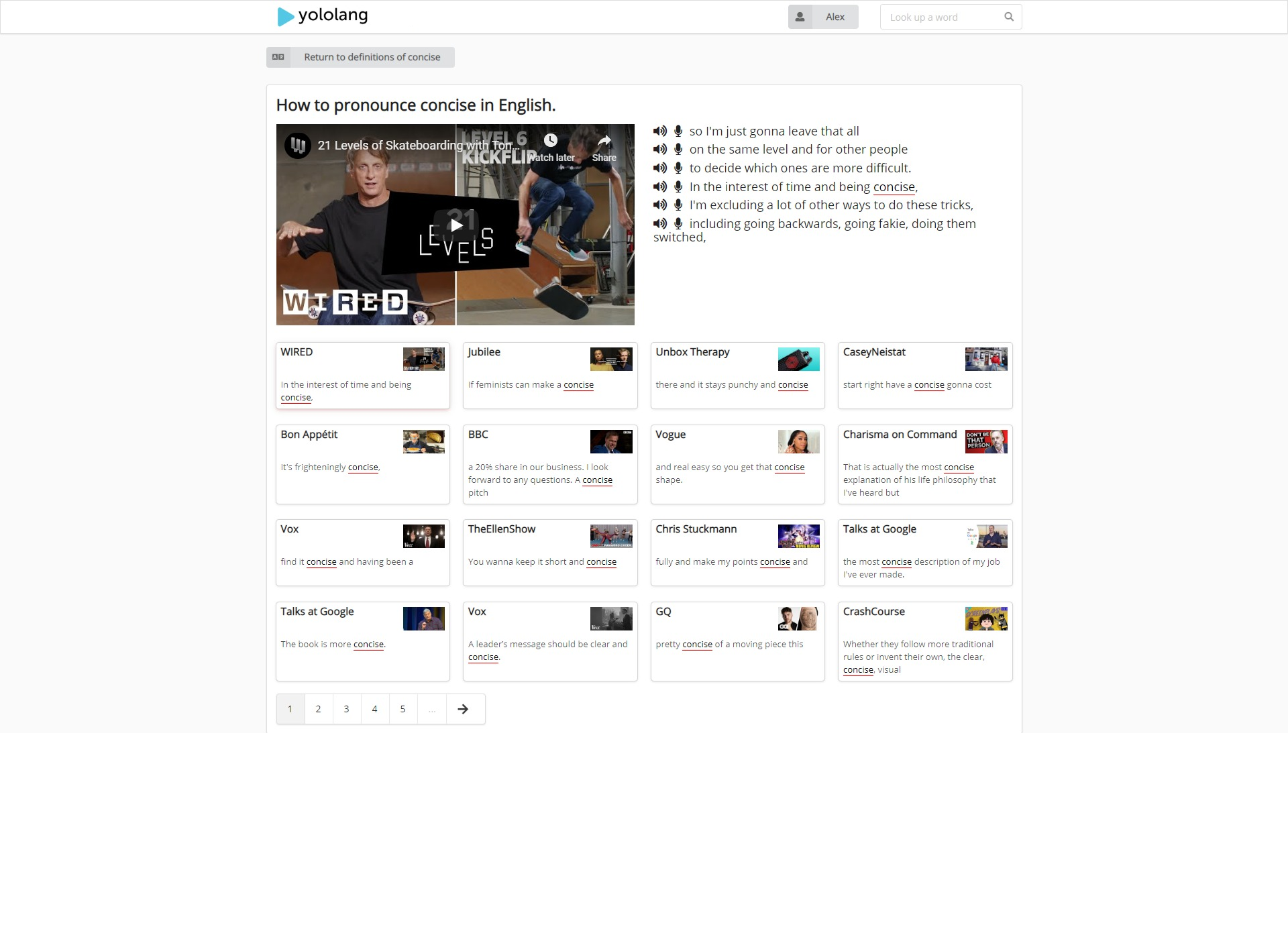Open the CrashCourse example card
Viewport: 1288px width, 937px height.
click(x=924, y=641)
